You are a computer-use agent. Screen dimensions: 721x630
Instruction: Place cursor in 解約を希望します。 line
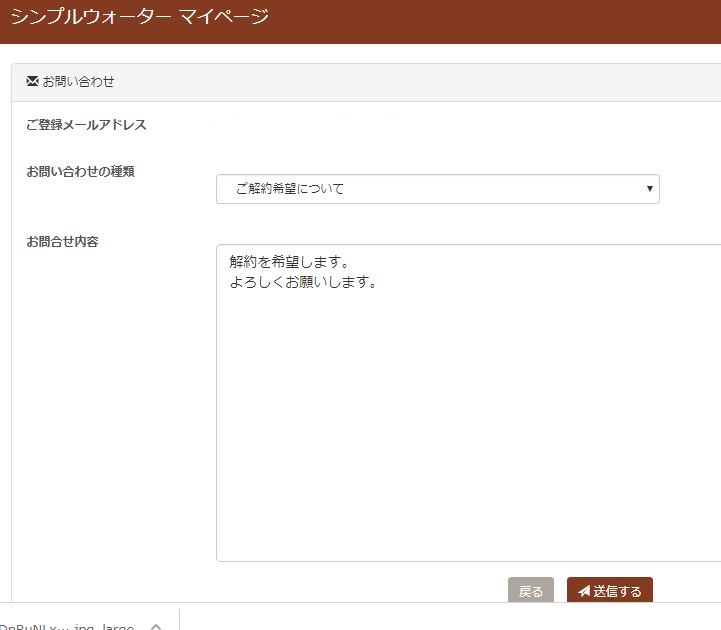pyautogui.click(x=288, y=262)
